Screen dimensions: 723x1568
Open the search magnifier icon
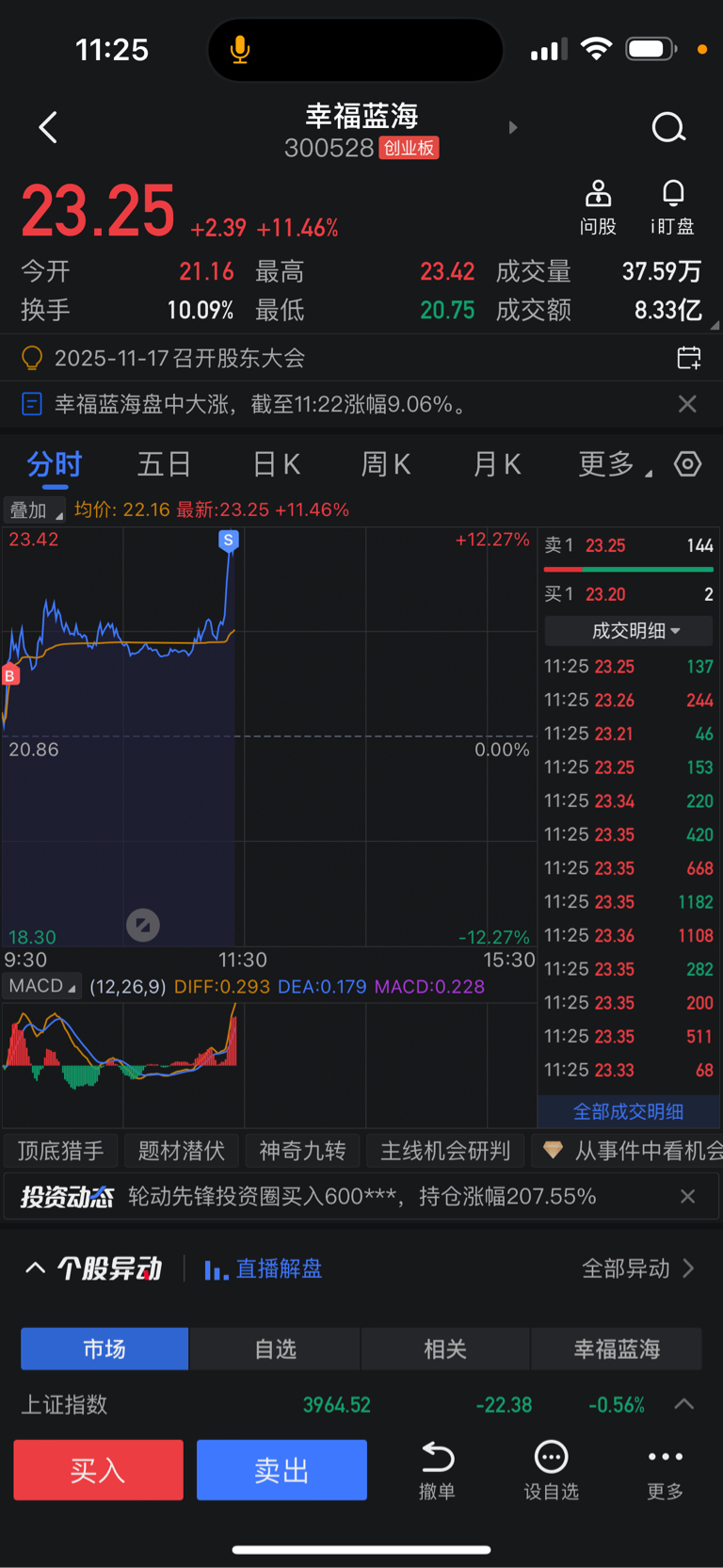coord(668,127)
